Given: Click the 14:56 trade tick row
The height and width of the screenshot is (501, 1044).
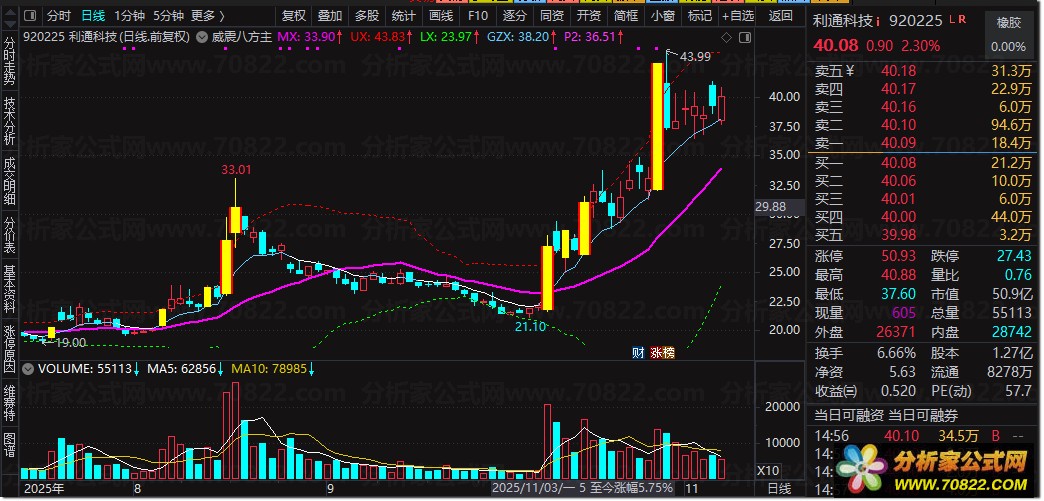Looking at the screenshot, I should 923,436.
